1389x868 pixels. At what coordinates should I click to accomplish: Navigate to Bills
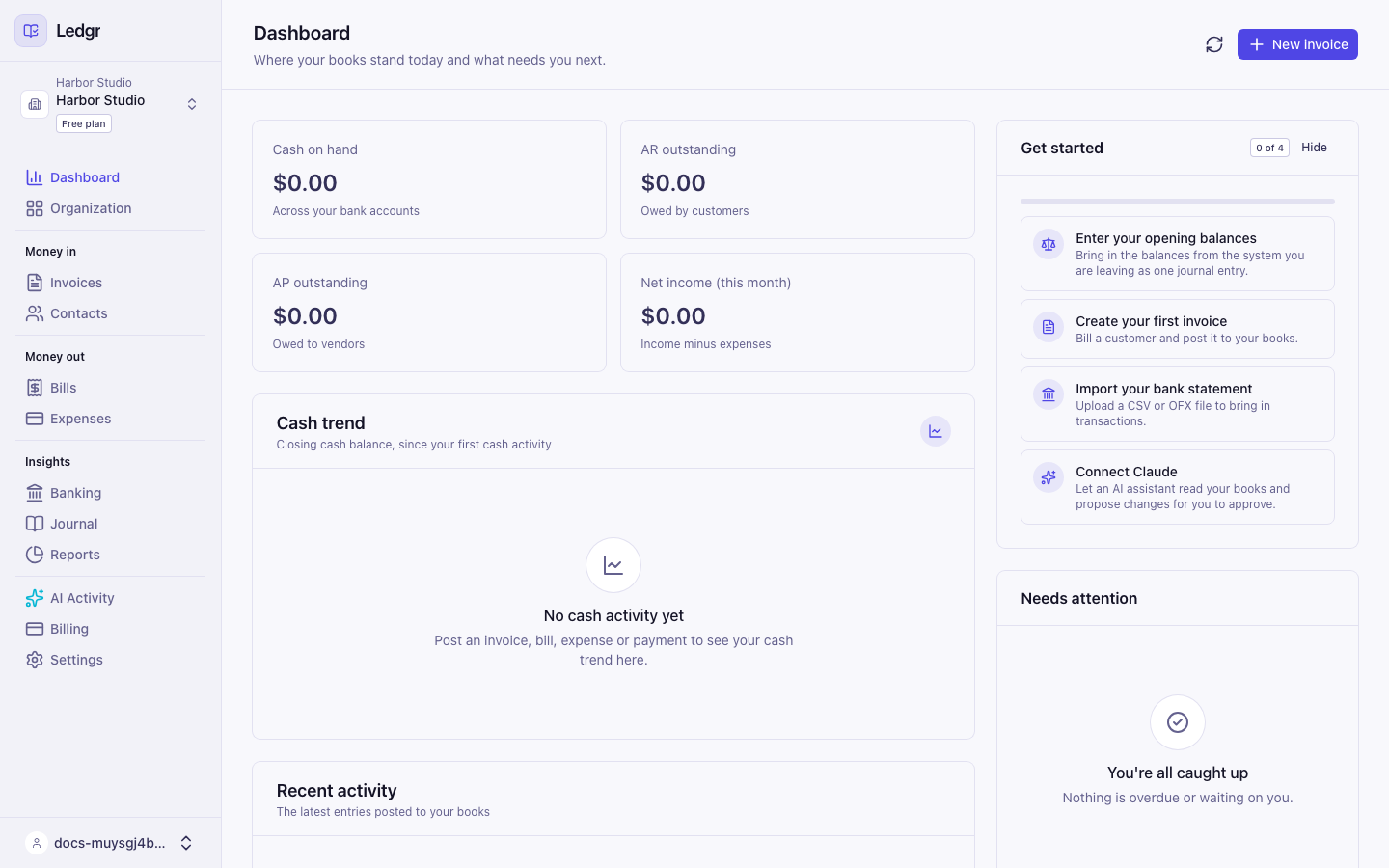coord(110,388)
